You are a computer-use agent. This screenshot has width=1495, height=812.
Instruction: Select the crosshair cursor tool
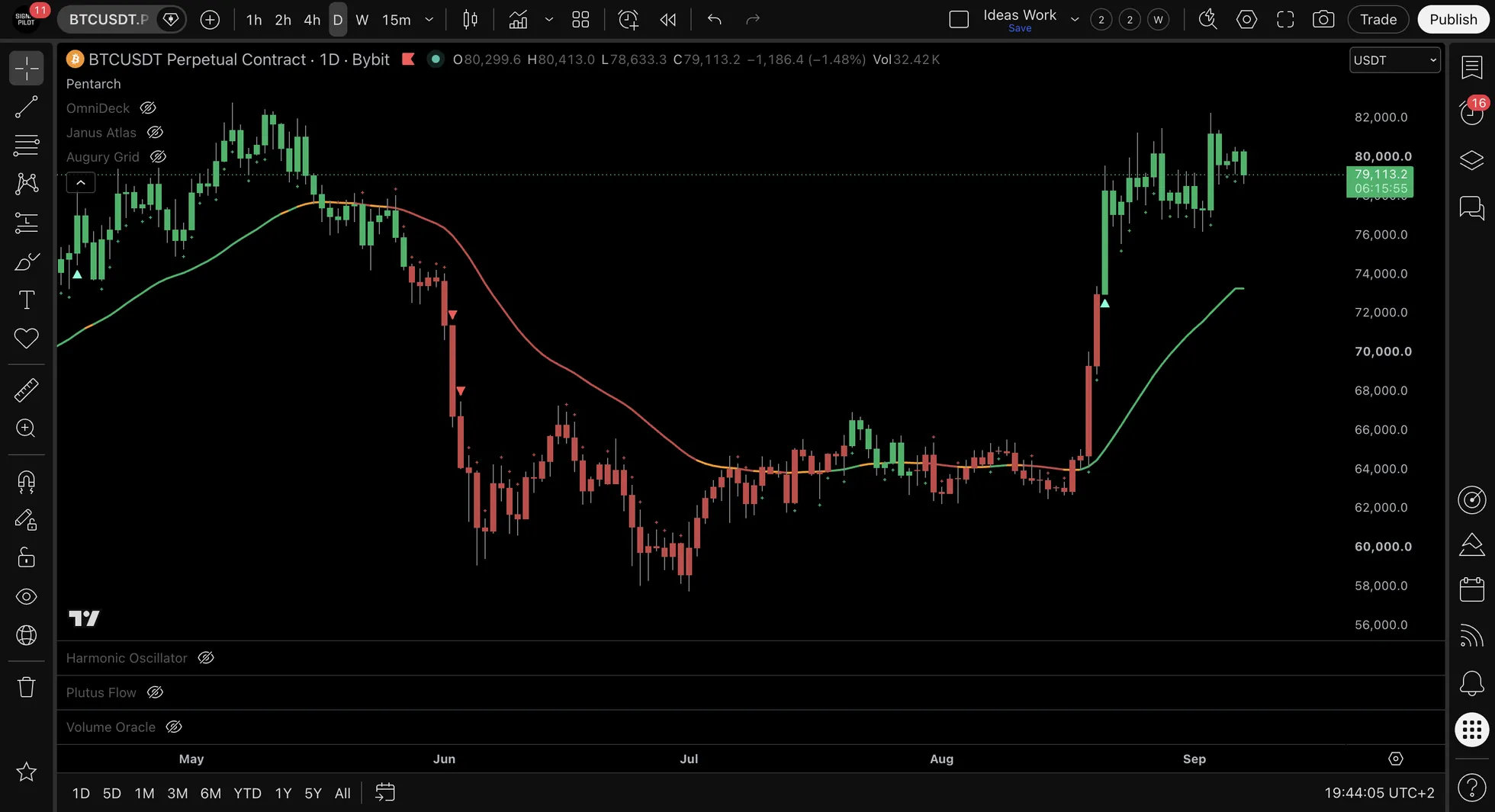point(27,69)
